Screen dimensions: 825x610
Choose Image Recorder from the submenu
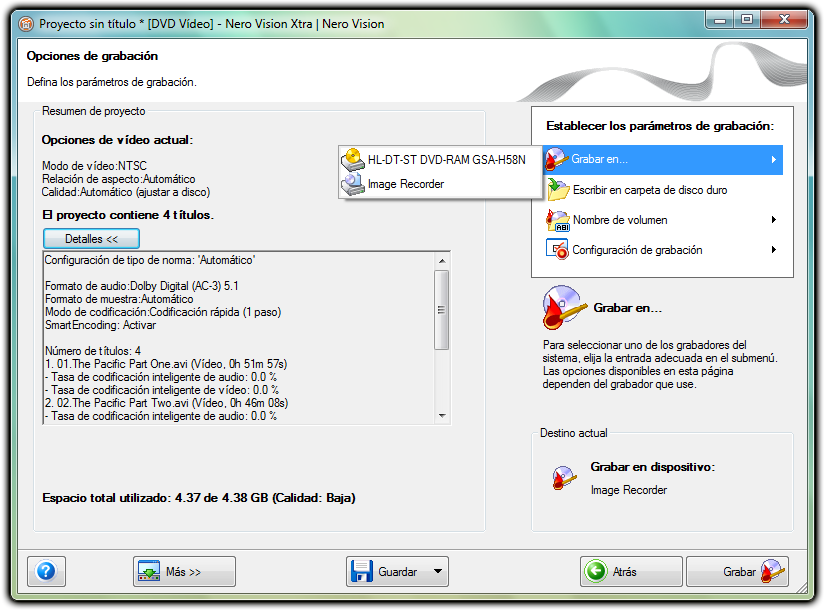(441, 184)
